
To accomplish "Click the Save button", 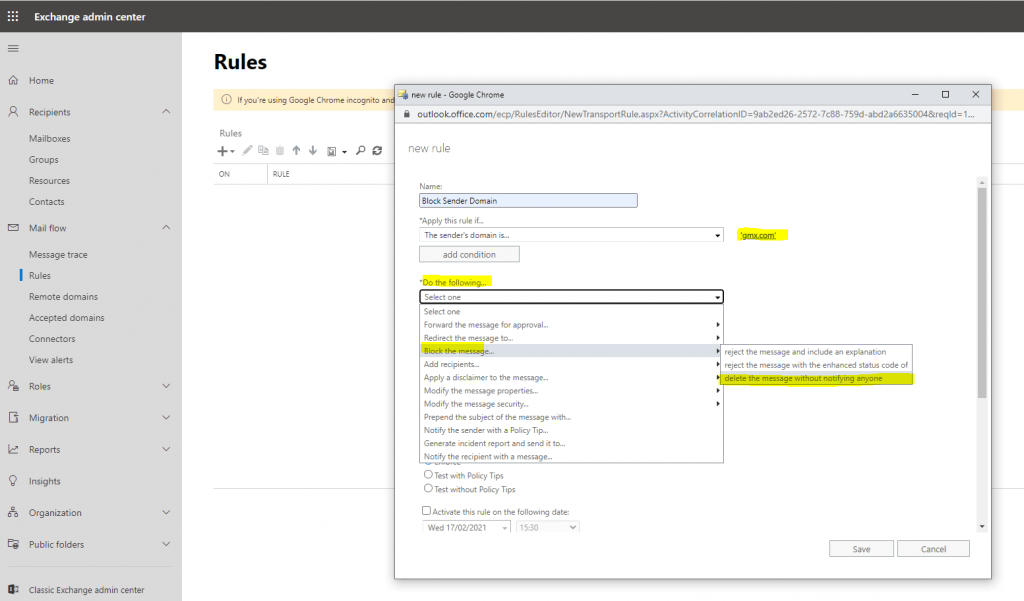I will point(861,549).
